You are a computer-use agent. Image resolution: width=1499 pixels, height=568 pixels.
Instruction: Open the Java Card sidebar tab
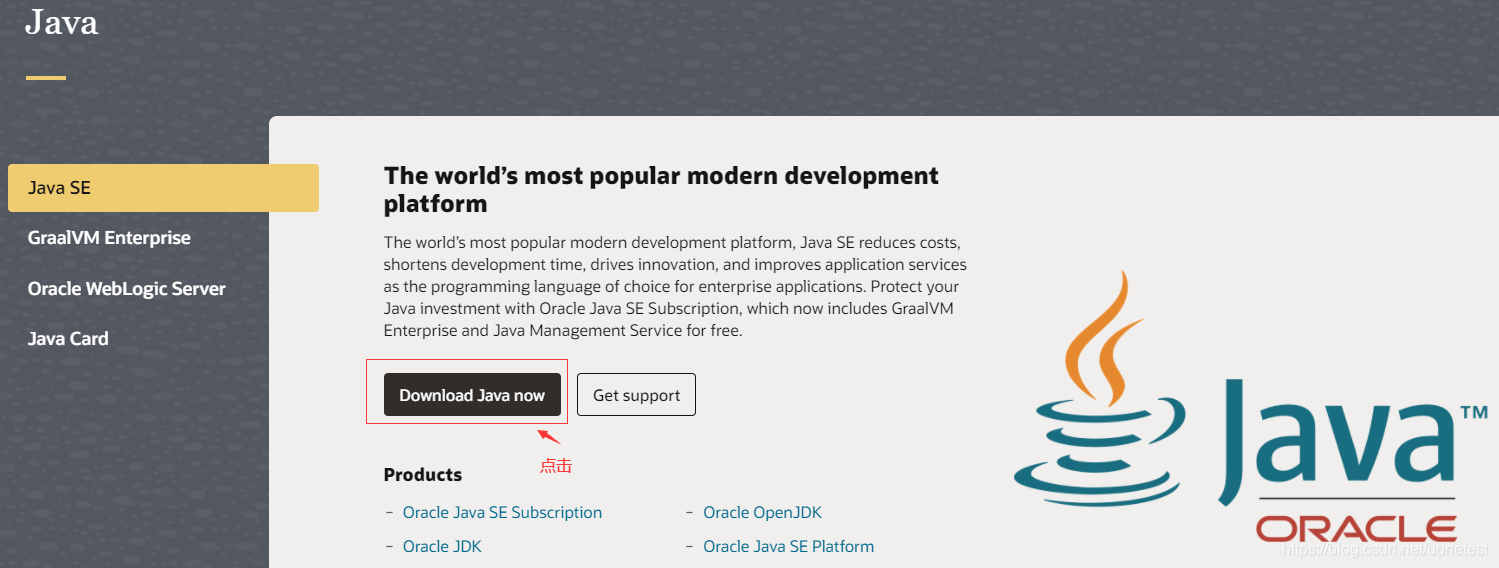(68, 339)
